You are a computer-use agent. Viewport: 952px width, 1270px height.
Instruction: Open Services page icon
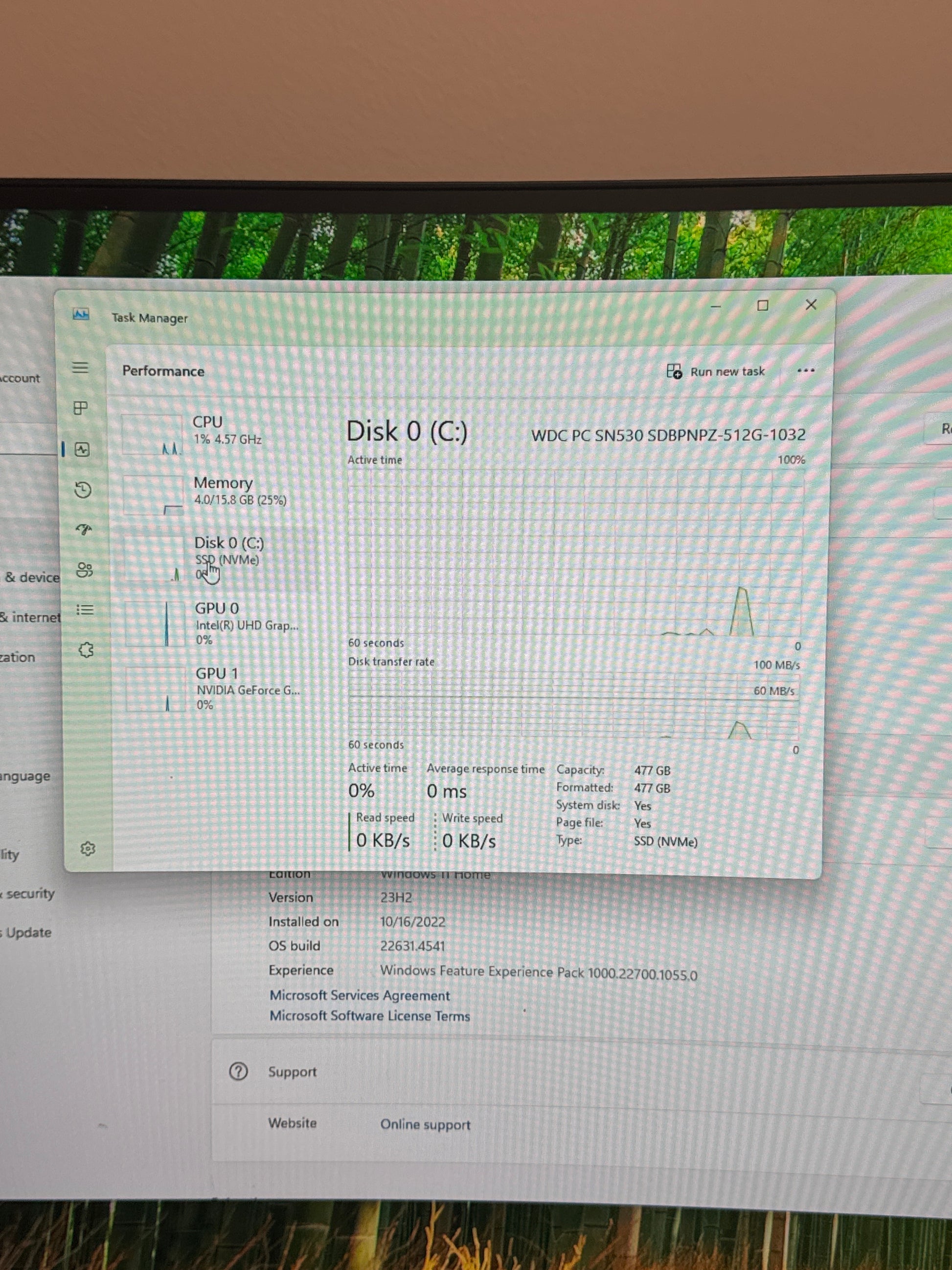pyautogui.click(x=86, y=650)
